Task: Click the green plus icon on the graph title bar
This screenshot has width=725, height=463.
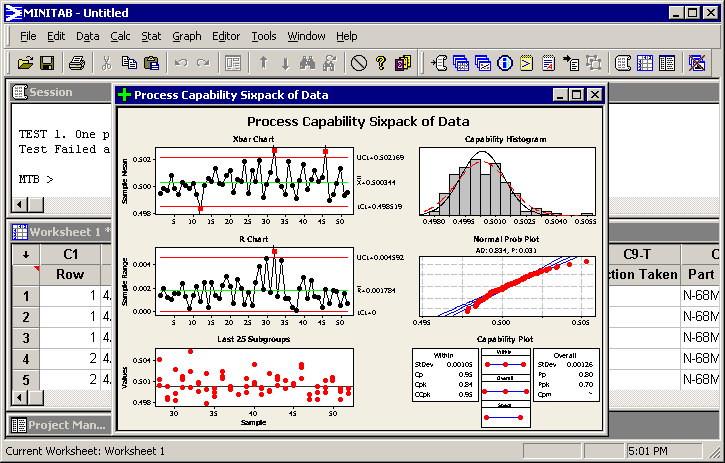Action: [124, 95]
